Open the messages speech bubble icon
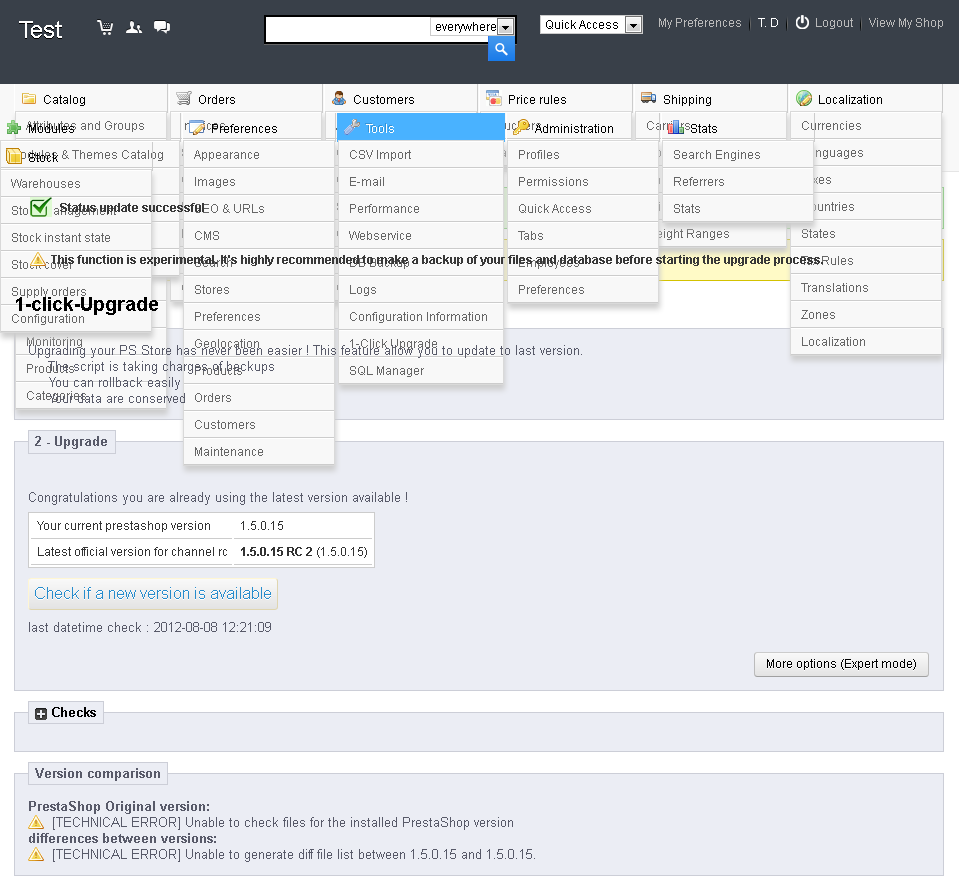Viewport: 959px width, 883px height. (x=162, y=27)
